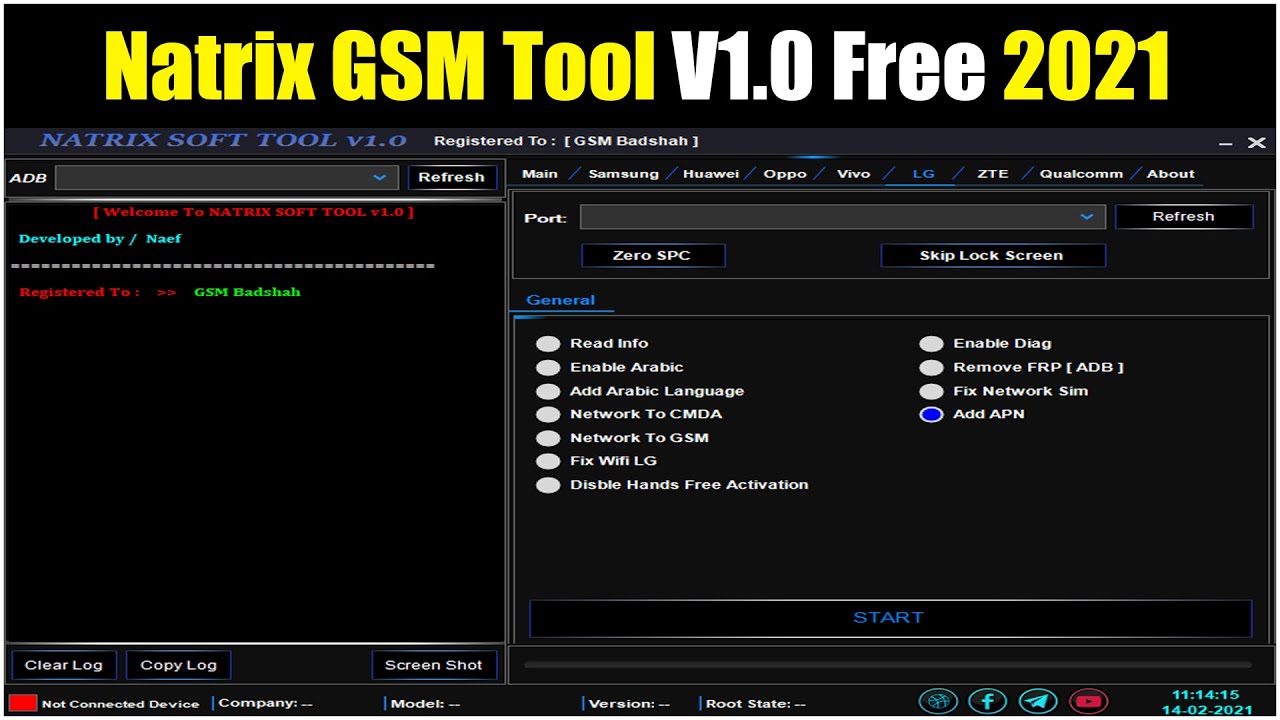Select Network To GSM option

[622, 438]
